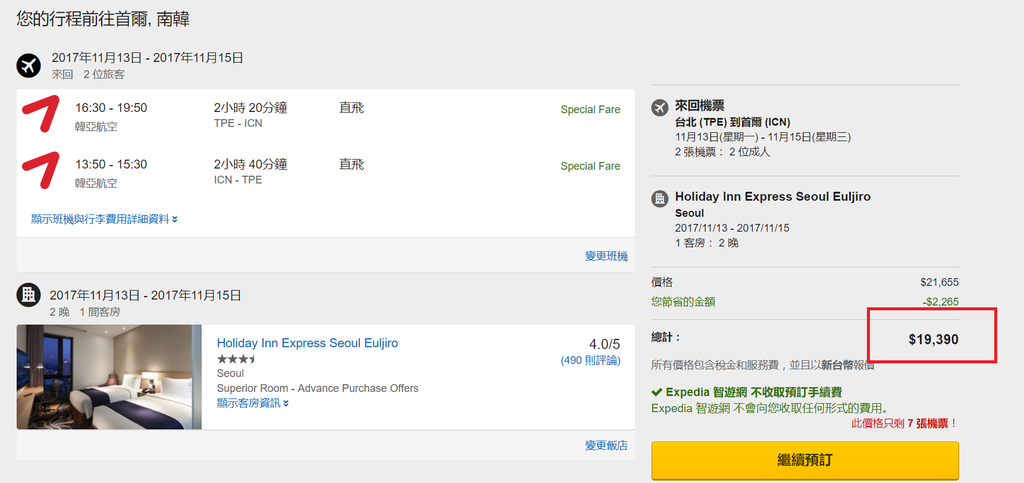Click the 來回機票 summary heading
Viewport: 1024px width, 483px height.
click(x=699, y=106)
